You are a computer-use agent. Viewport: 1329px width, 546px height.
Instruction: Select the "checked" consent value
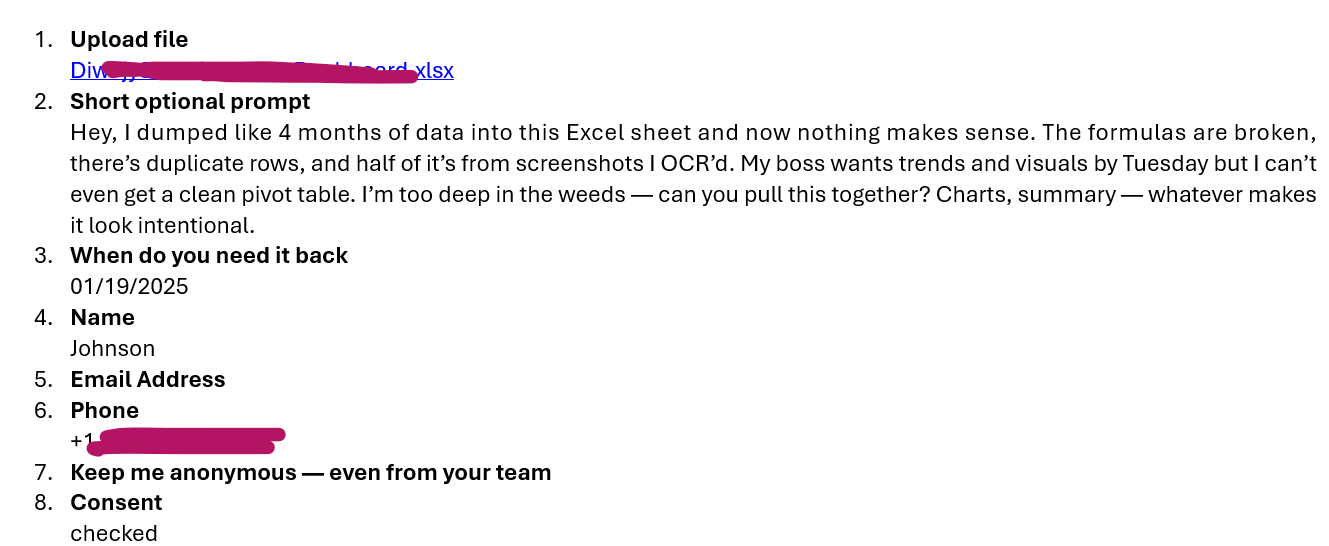(114, 534)
